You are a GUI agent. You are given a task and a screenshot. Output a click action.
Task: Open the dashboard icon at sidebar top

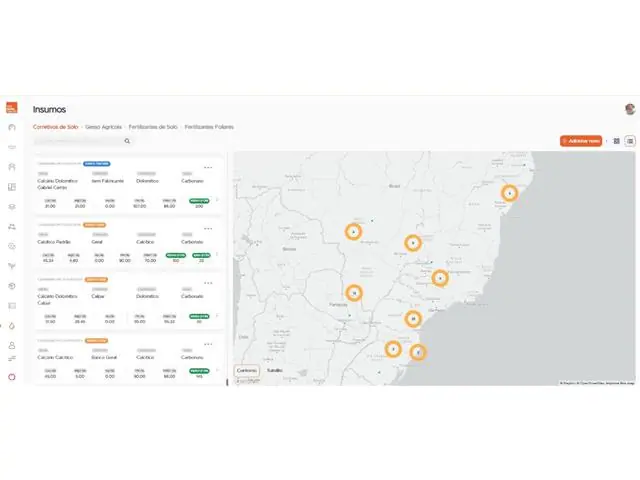pyautogui.click(x=12, y=128)
